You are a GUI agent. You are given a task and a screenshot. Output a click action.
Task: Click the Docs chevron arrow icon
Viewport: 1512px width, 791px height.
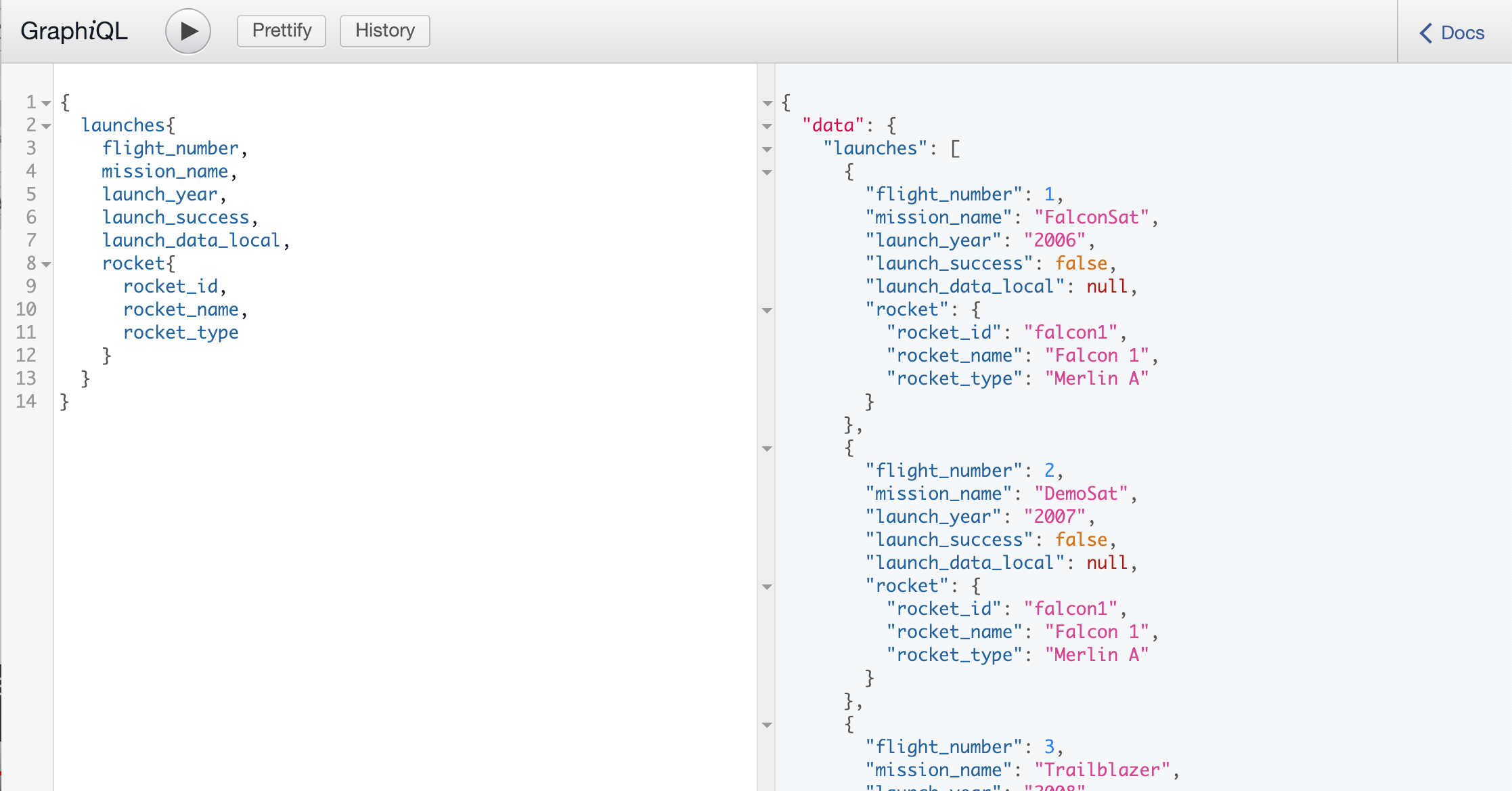(1426, 33)
